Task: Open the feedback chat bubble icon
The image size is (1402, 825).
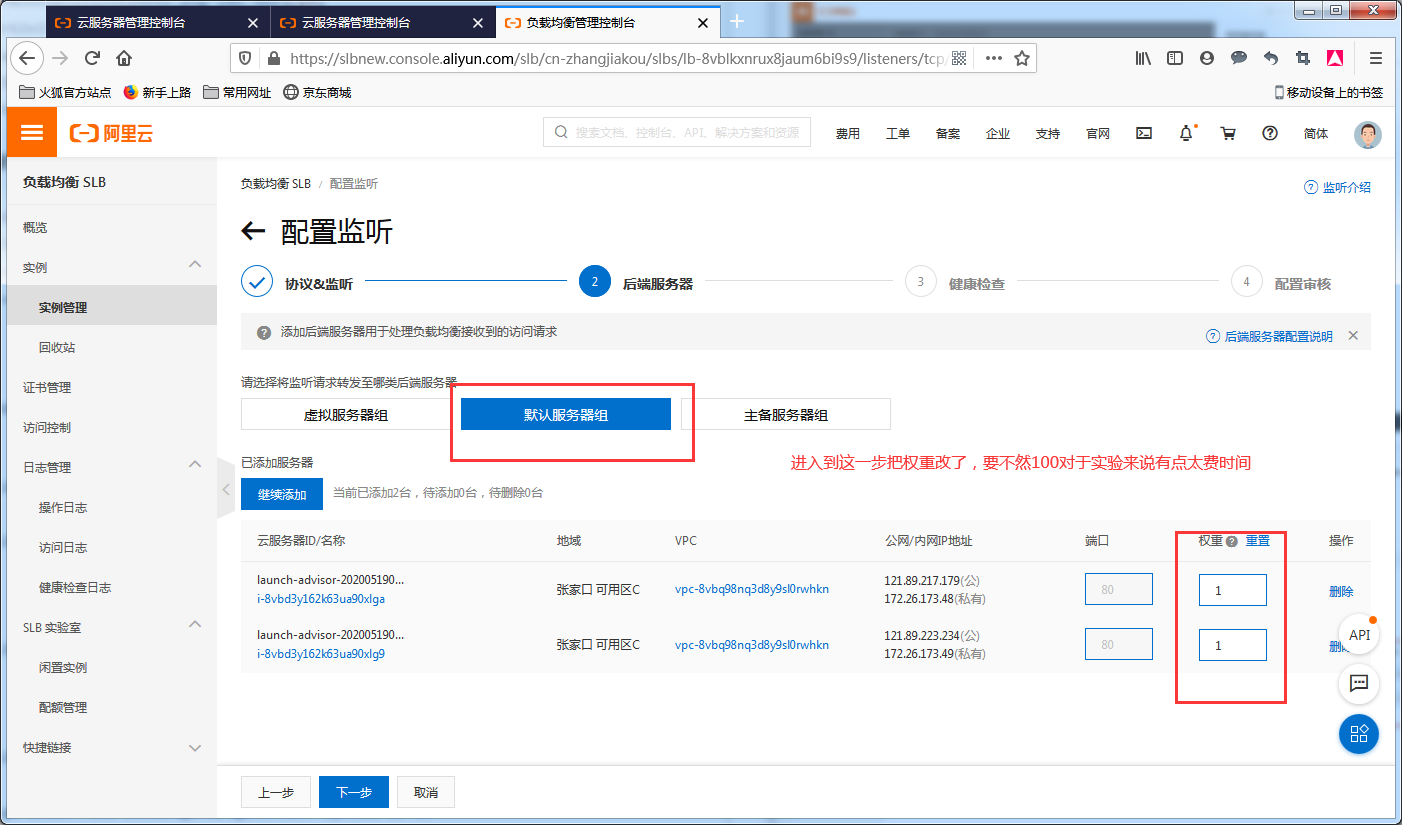Action: 1358,684
